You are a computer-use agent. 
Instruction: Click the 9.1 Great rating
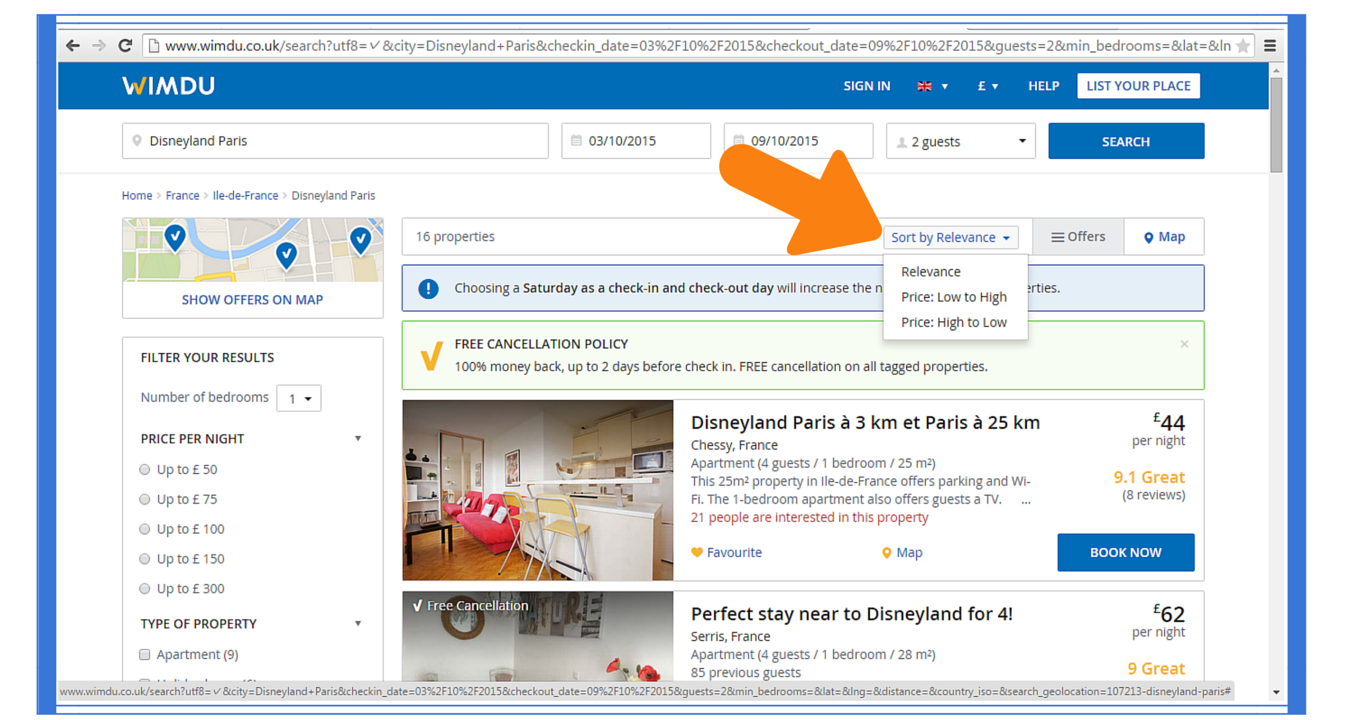[1149, 477]
